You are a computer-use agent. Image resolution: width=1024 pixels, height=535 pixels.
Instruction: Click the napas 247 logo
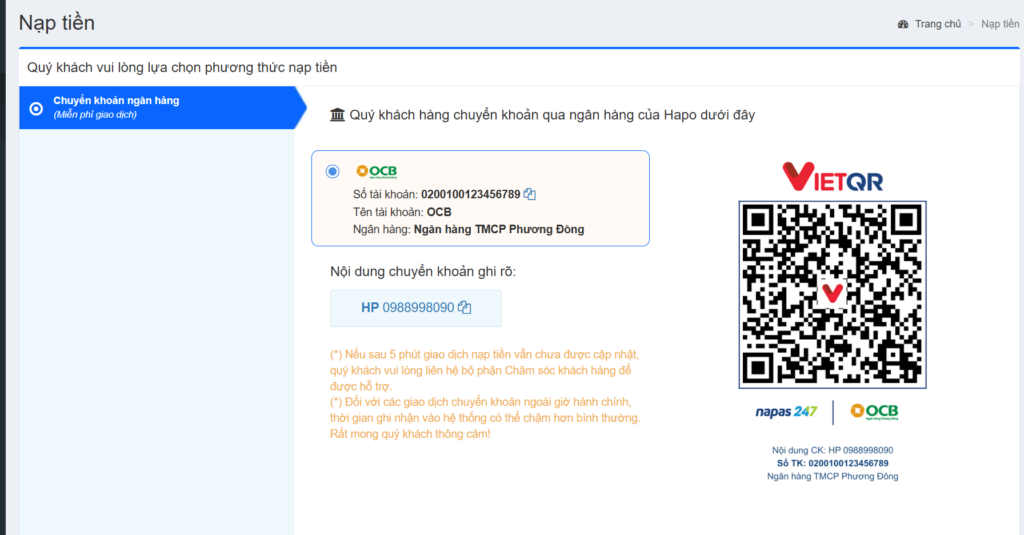[x=787, y=411]
